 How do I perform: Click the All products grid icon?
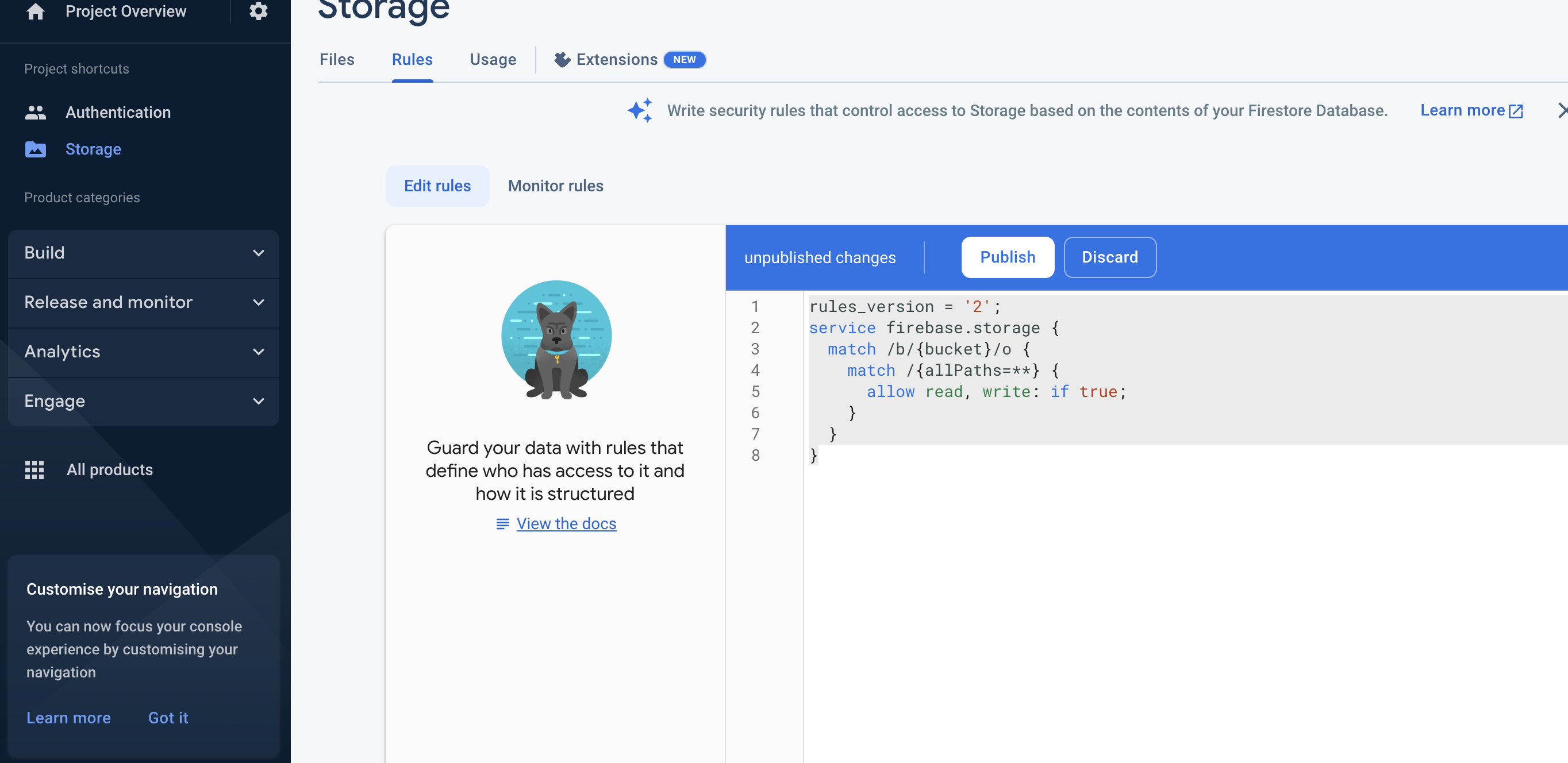pyautogui.click(x=34, y=470)
